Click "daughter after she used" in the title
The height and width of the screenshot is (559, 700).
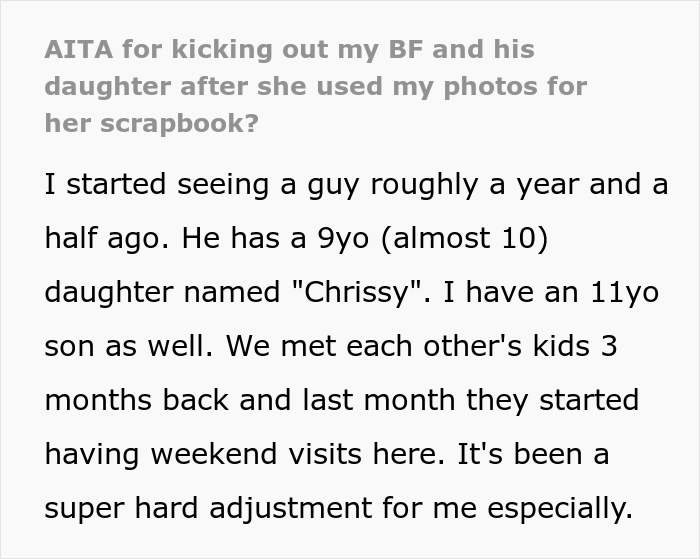pos(213,86)
